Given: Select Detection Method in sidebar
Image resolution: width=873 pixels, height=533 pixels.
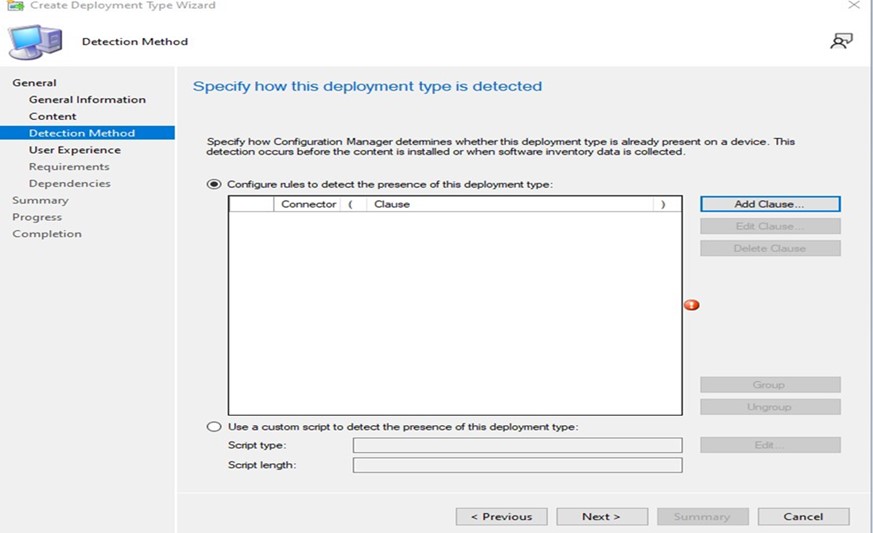Looking at the screenshot, I should click(x=82, y=133).
